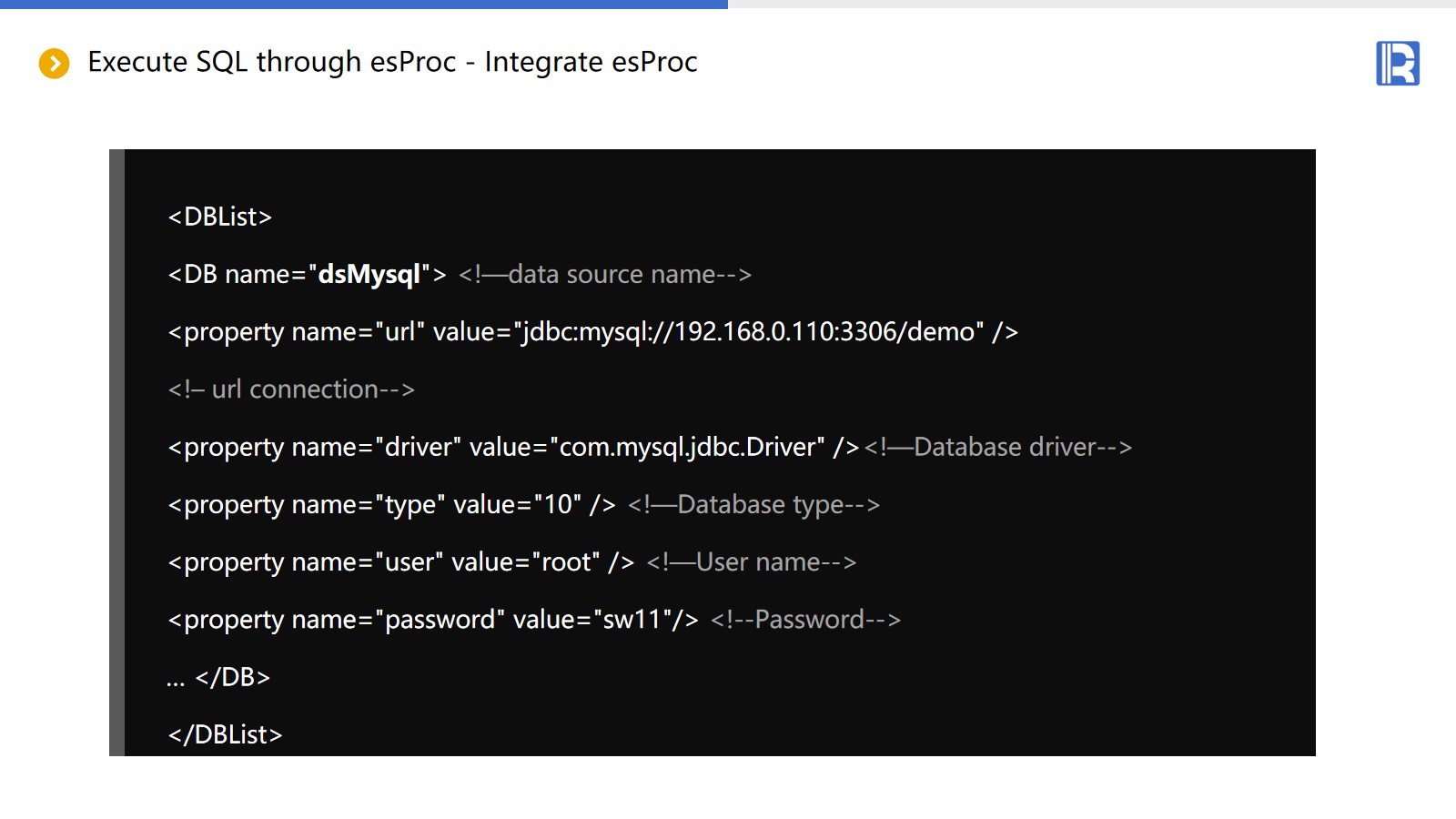Click the unfilled gray portion of progress bar
1456x819 pixels.
click(1092, 5)
